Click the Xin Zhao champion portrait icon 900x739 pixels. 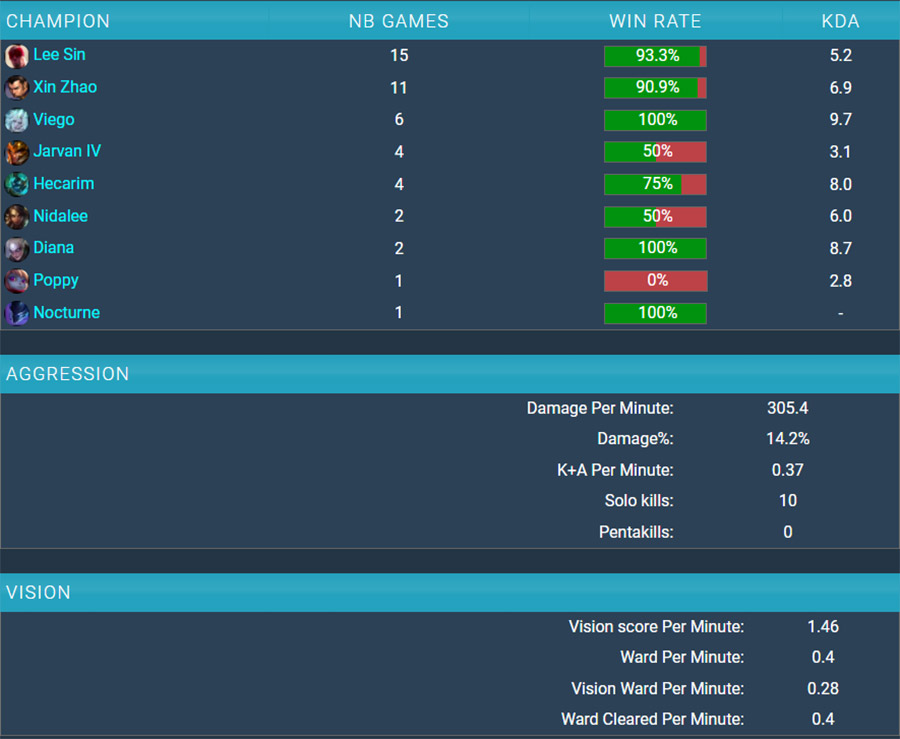pyautogui.click(x=17, y=88)
